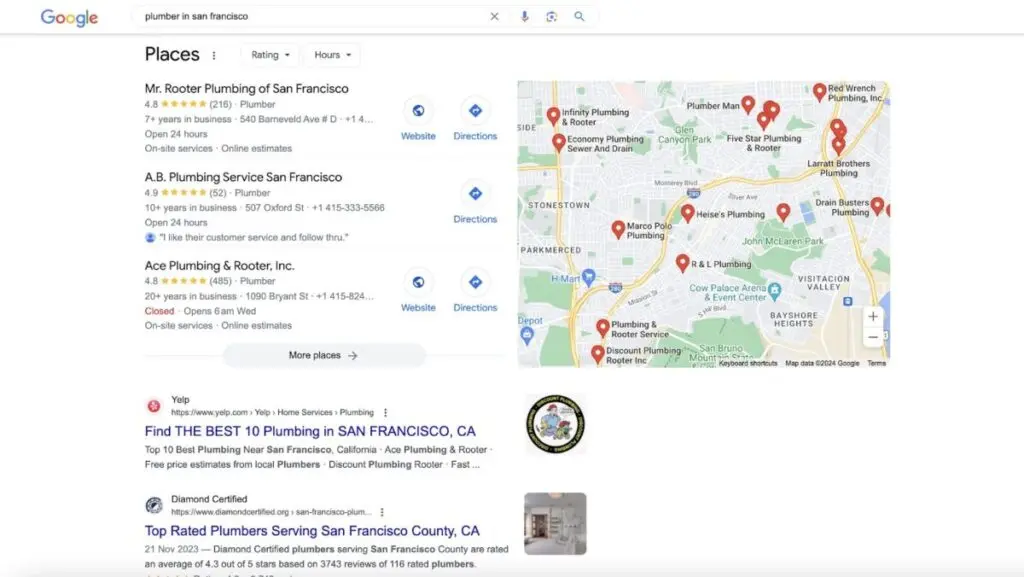The width and height of the screenshot is (1024, 577).
Task: Zoom in on the map
Action: tap(873, 316)
